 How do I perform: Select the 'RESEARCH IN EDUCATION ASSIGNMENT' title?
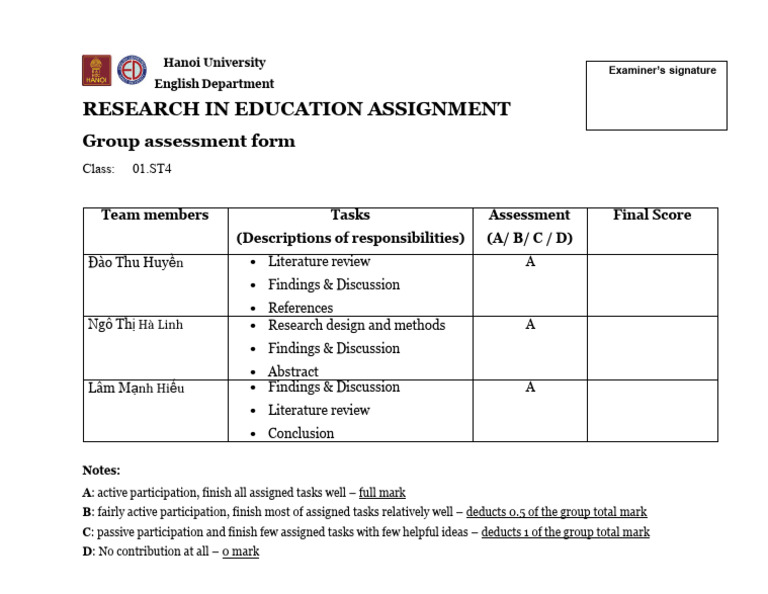(x=296, y=109)
